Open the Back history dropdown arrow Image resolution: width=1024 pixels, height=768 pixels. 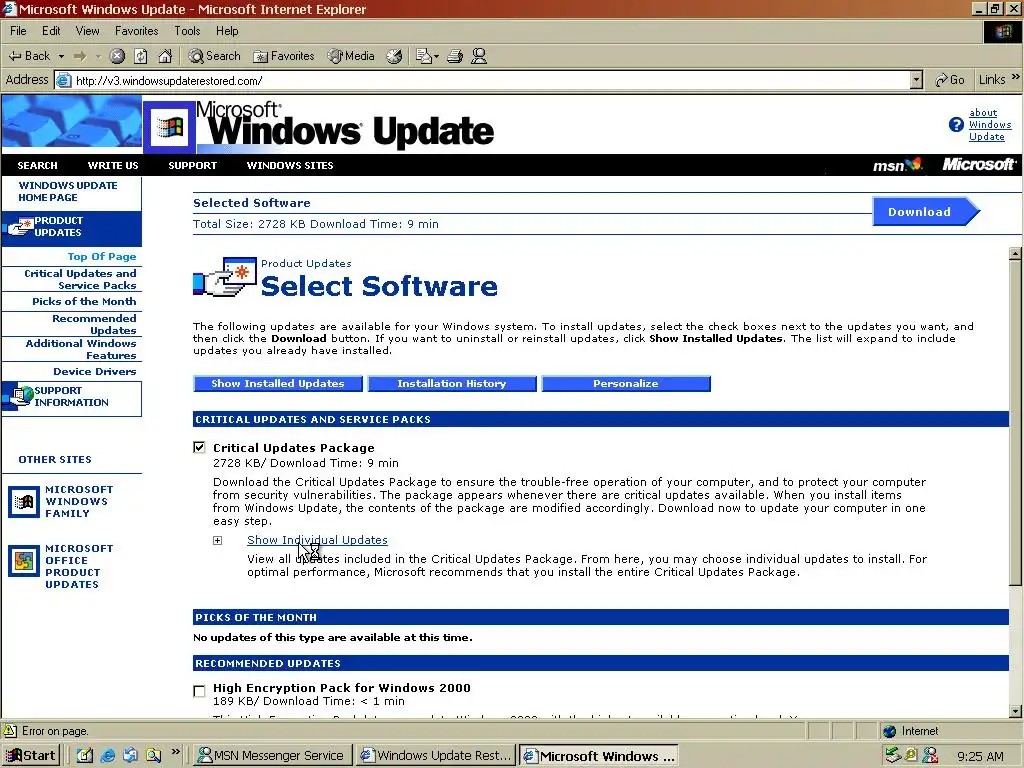pos(61,57)
